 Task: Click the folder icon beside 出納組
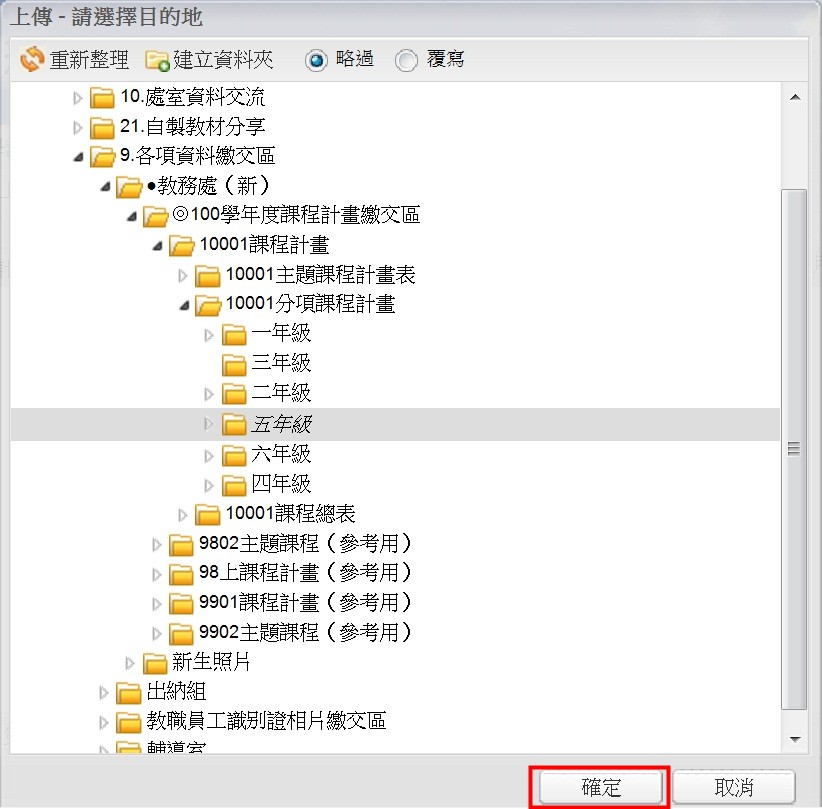[129, 693]
